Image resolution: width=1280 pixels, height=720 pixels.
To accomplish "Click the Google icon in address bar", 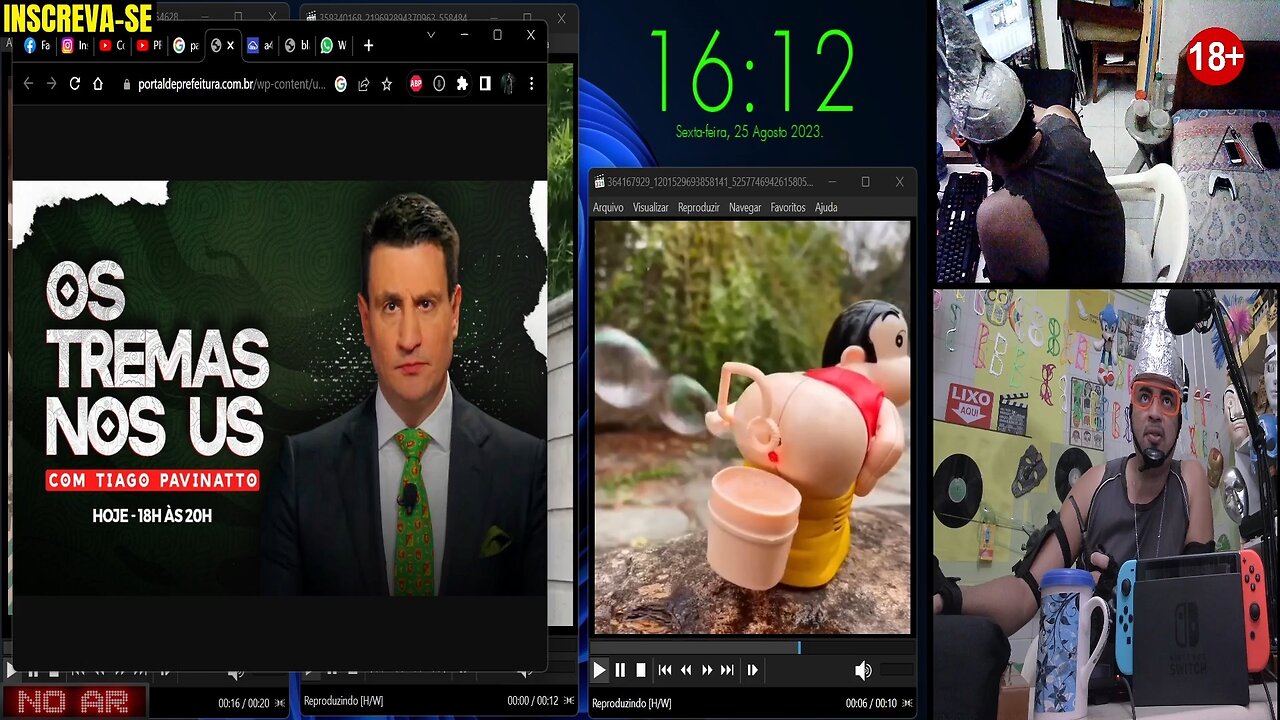I will click(341, 84).
